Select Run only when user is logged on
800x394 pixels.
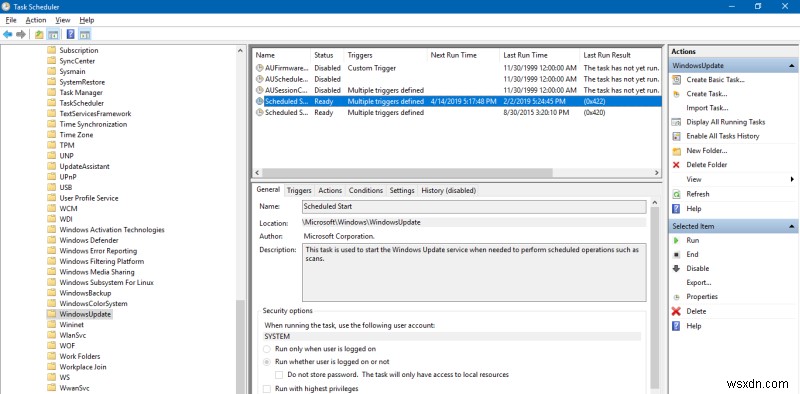(267, 349)
